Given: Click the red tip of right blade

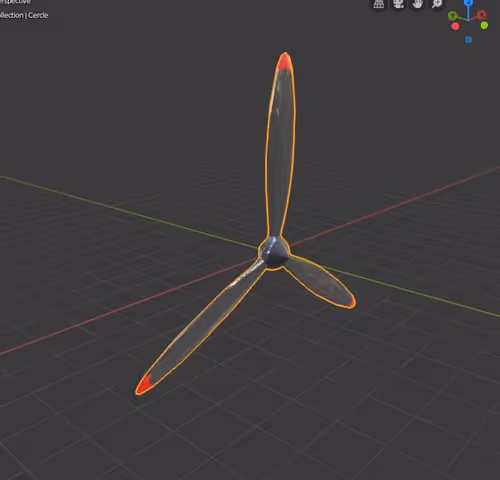Looking at the screenshot, I should (351, 303).
